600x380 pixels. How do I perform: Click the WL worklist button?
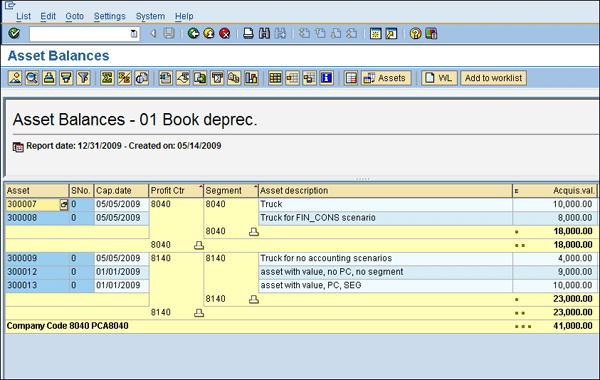(439, 78)
